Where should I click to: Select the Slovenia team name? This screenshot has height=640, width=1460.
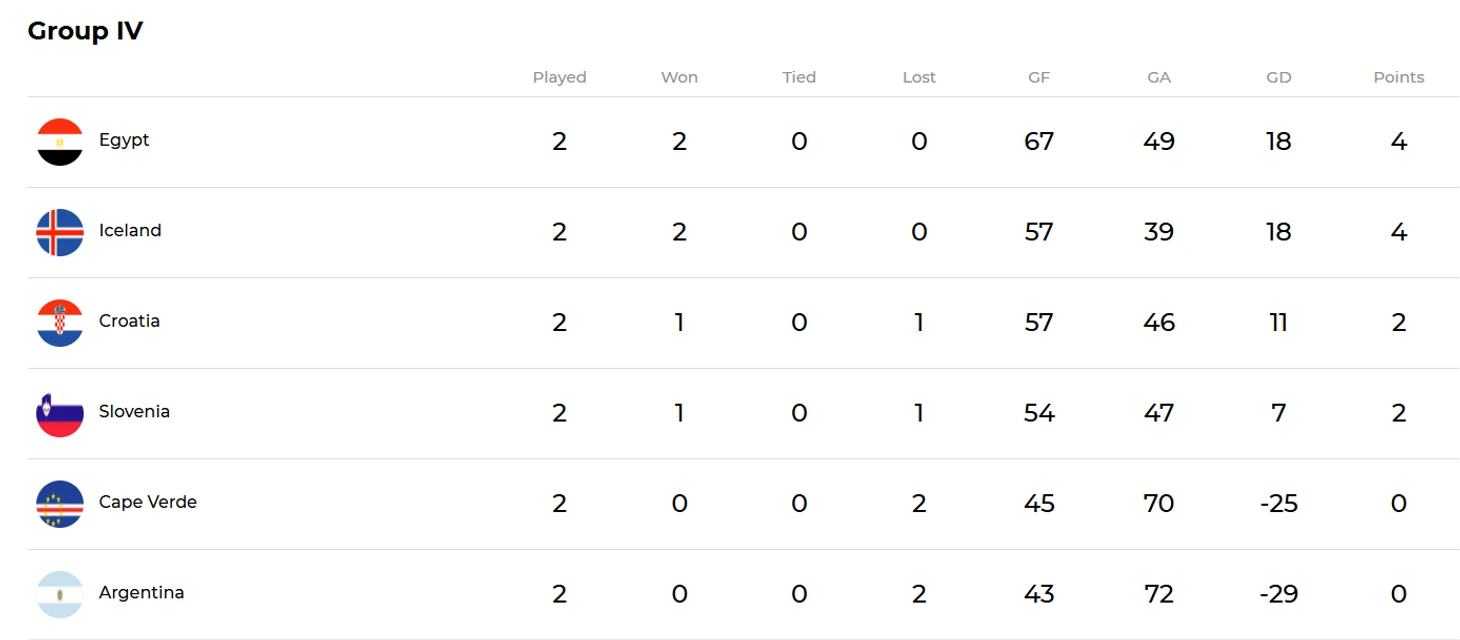pyautogui.click(x=134, y=411)
